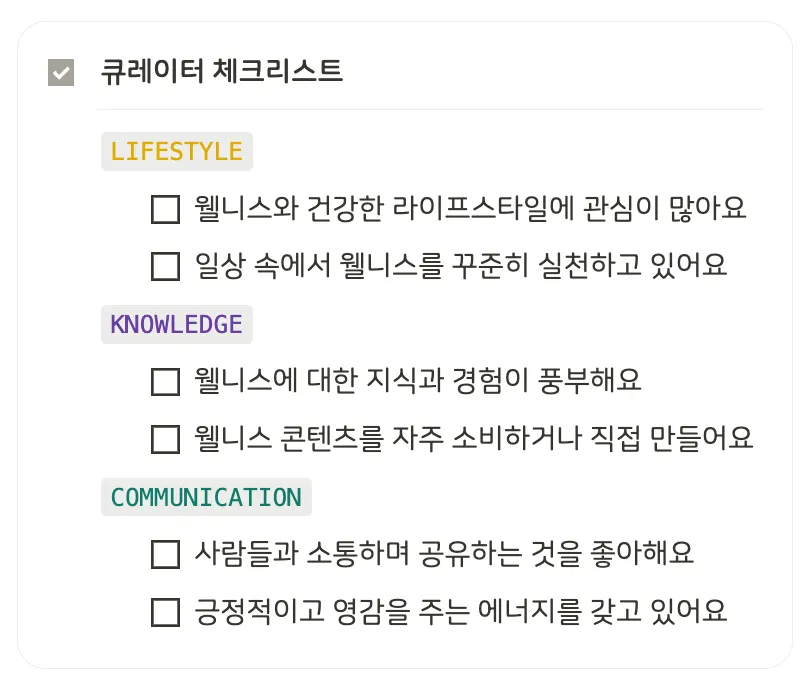Click the text 웰니스 콘텐츠를 자주 소비하거나 직접 만들어요
The height and width of the screenshot is (688, 812).
click(x=473, y=438)
